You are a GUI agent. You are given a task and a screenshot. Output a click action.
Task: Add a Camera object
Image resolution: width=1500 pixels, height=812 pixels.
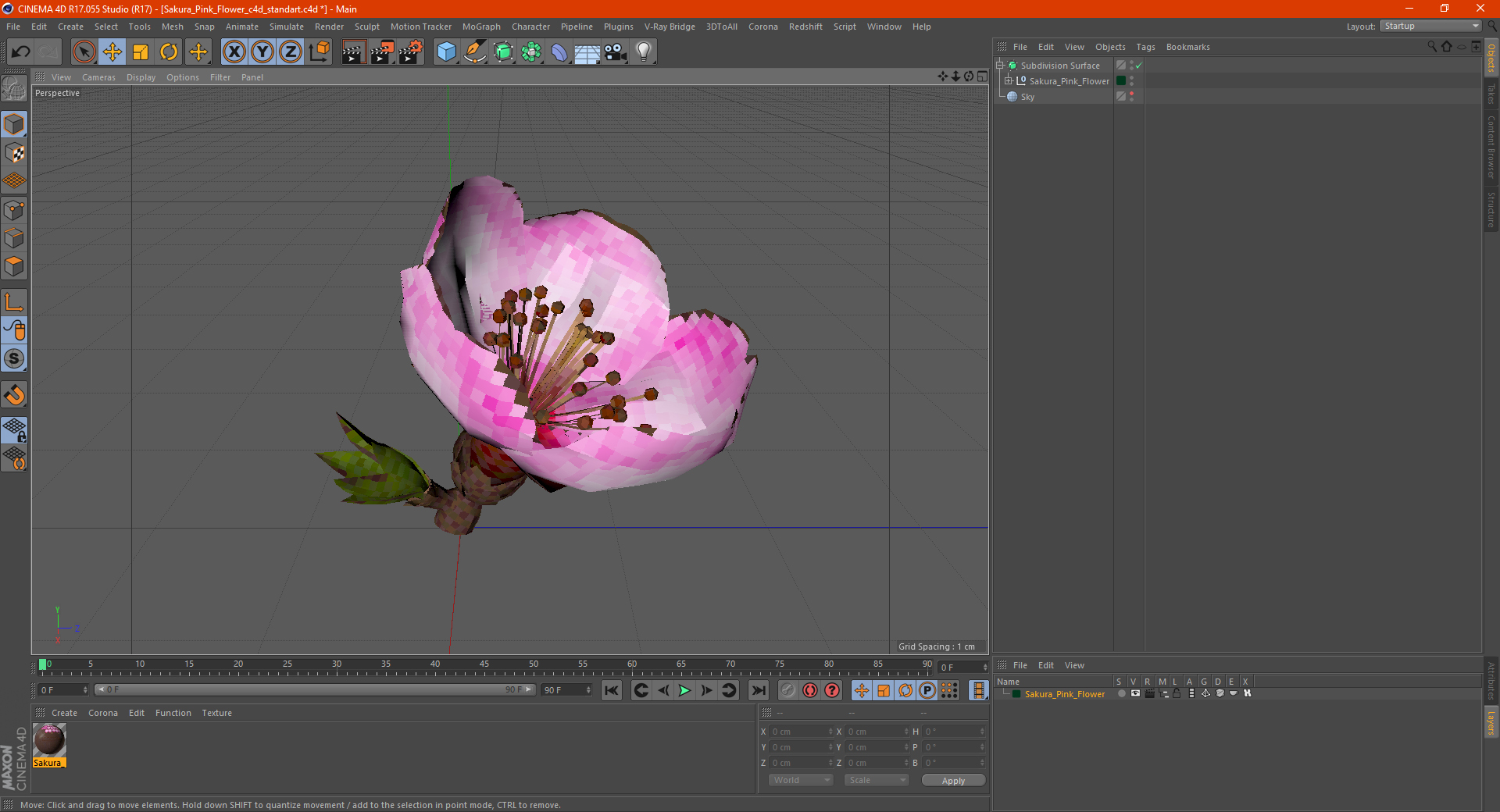click(x=616, y=52)
